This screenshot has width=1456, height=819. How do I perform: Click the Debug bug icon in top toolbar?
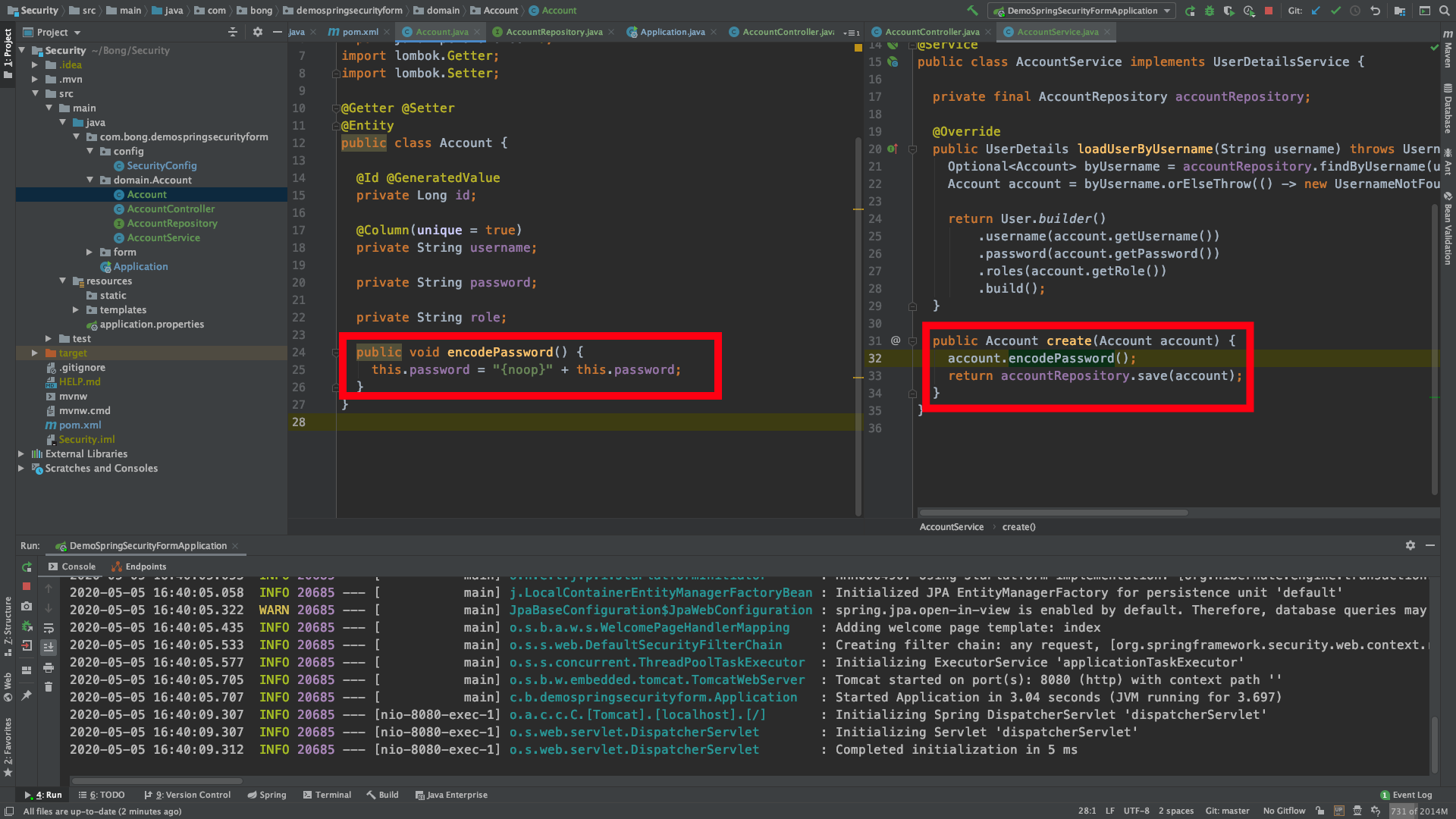click(1210, 11)
